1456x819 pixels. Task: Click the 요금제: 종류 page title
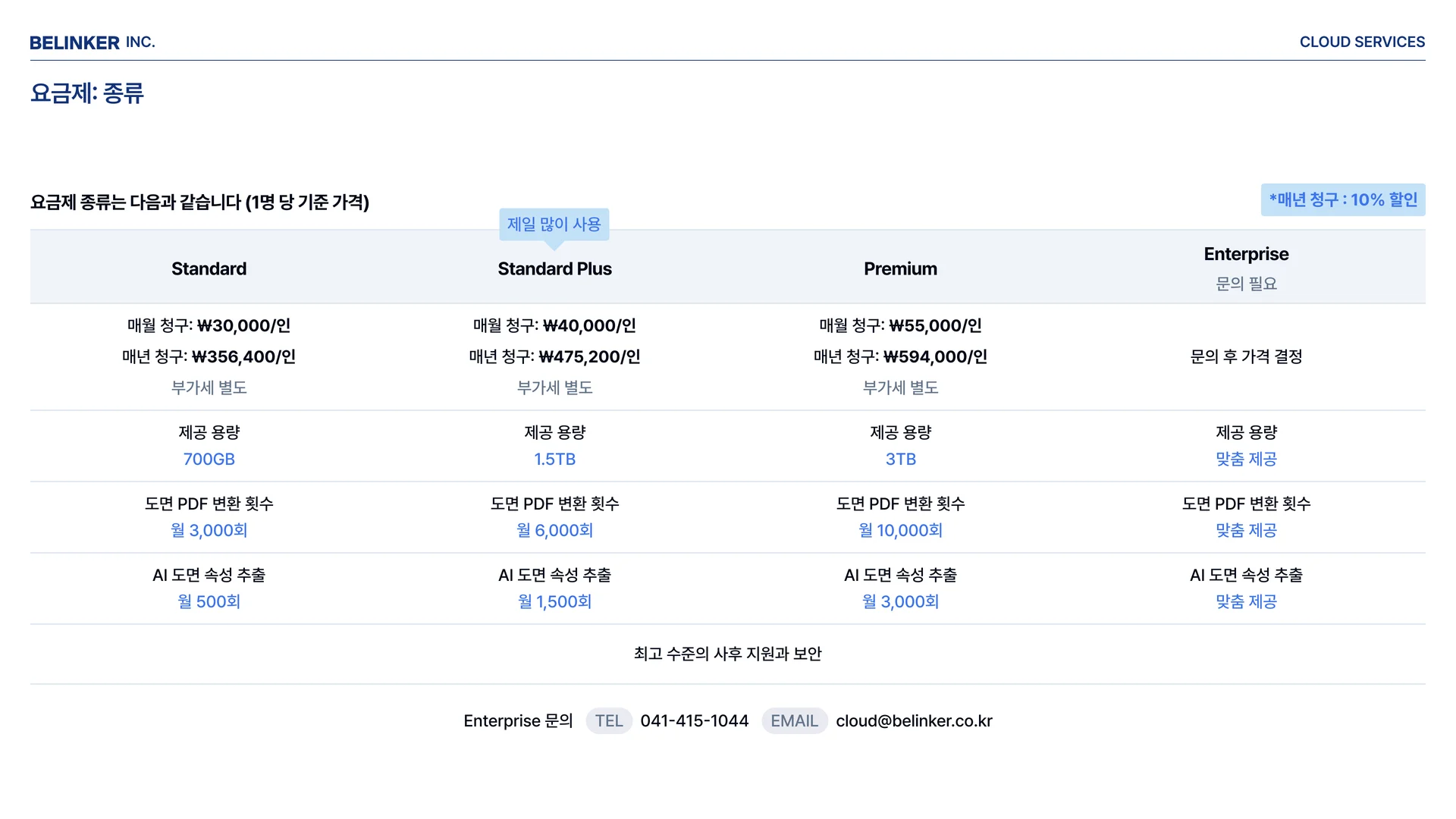(87, 93)
